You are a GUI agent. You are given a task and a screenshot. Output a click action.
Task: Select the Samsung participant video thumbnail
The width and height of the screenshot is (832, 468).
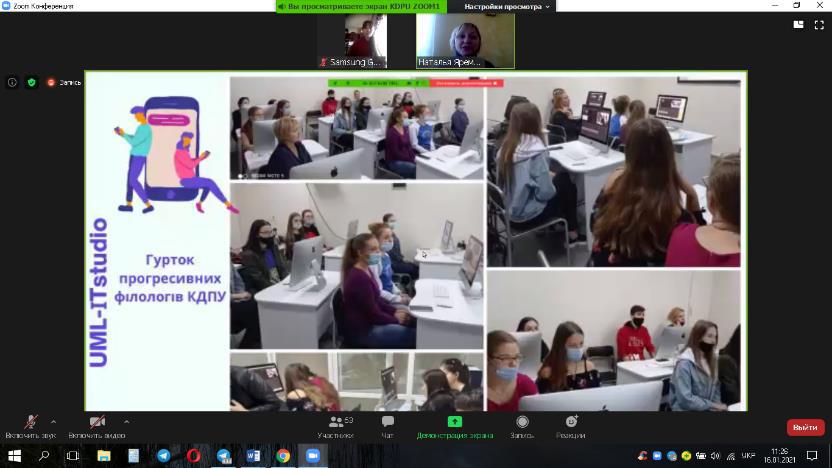(351, 40)
